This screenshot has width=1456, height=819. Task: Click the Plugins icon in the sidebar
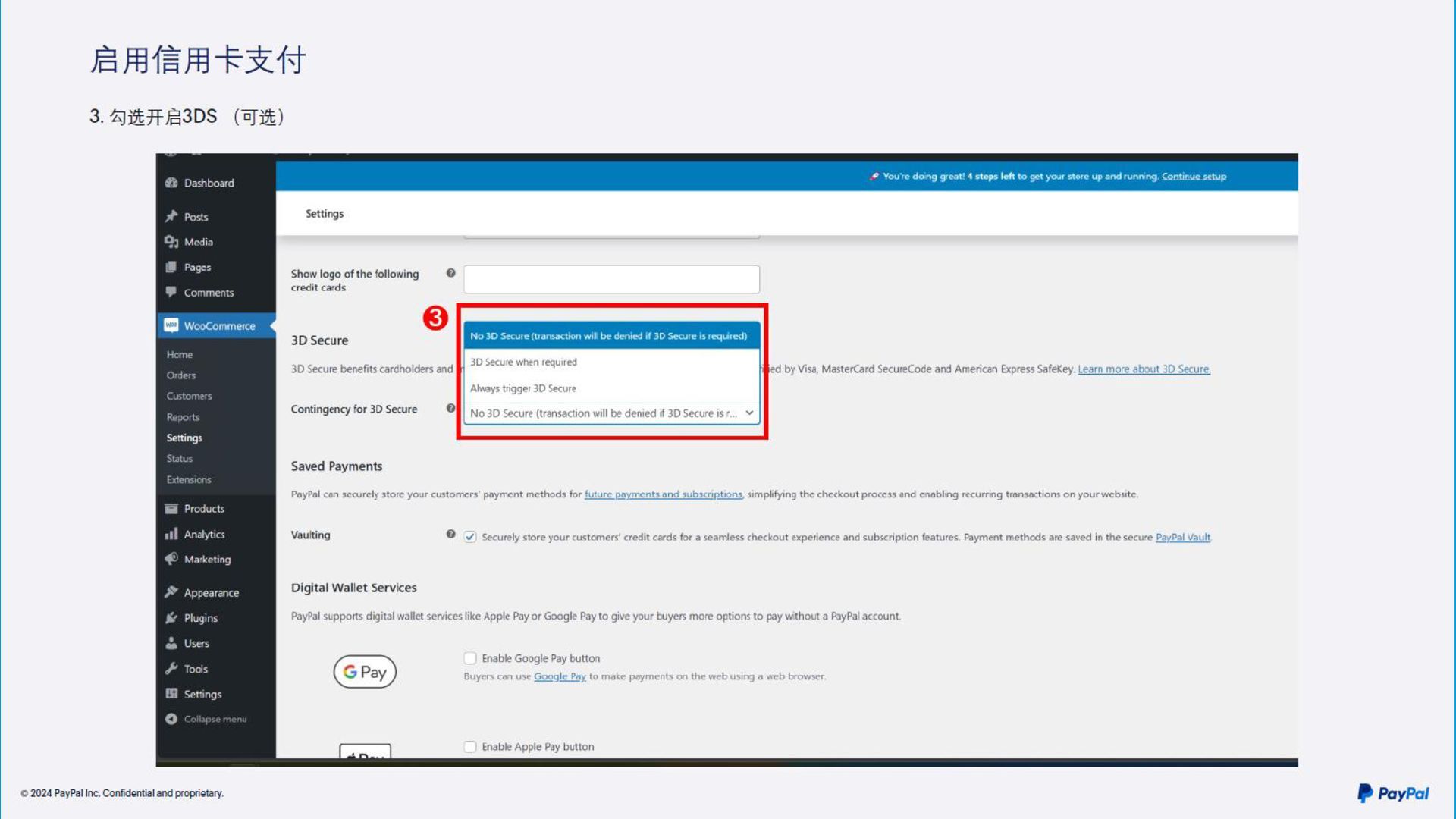pyautogui.click(x=171, y=618)
